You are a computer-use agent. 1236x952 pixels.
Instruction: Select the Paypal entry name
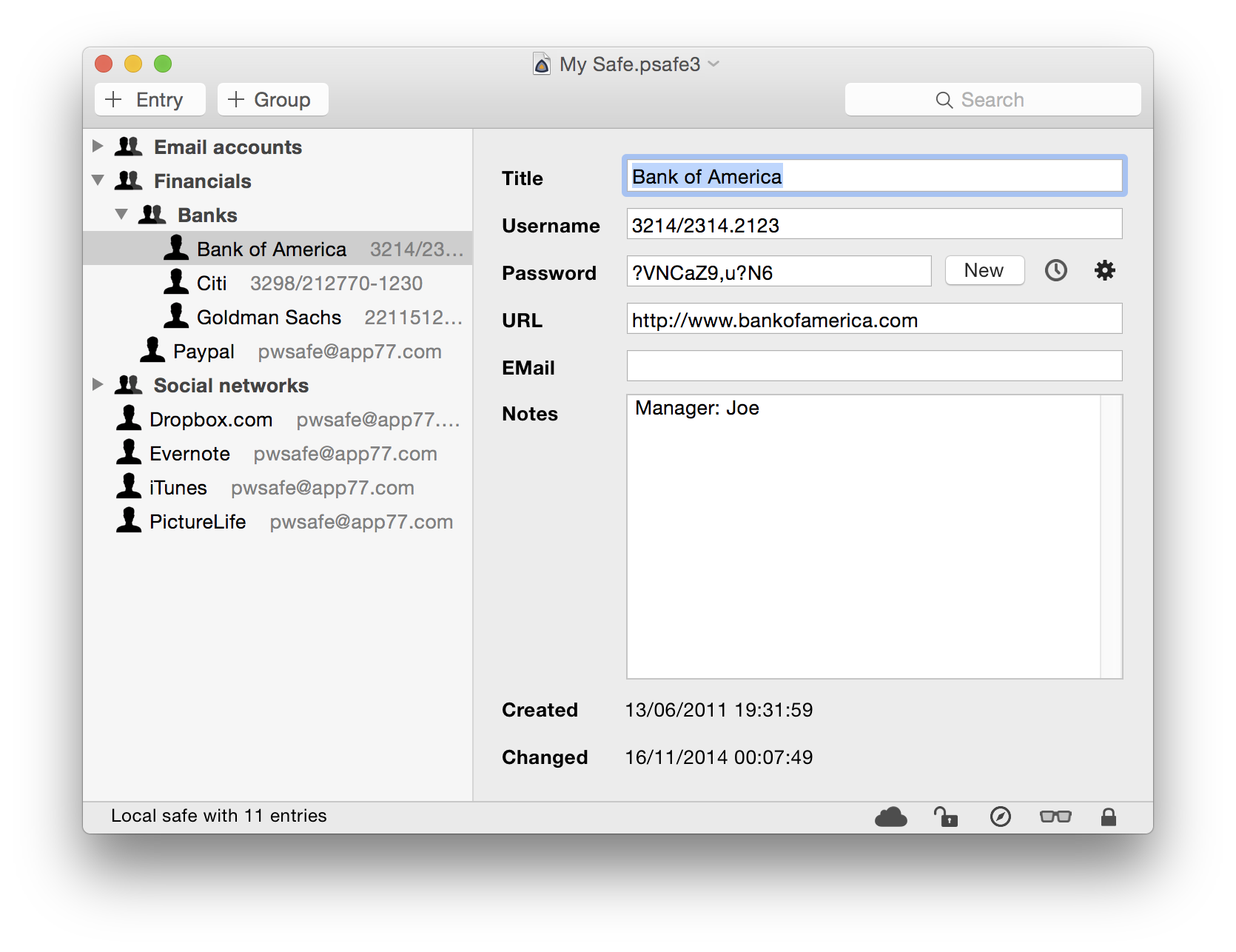coord(204,352)
